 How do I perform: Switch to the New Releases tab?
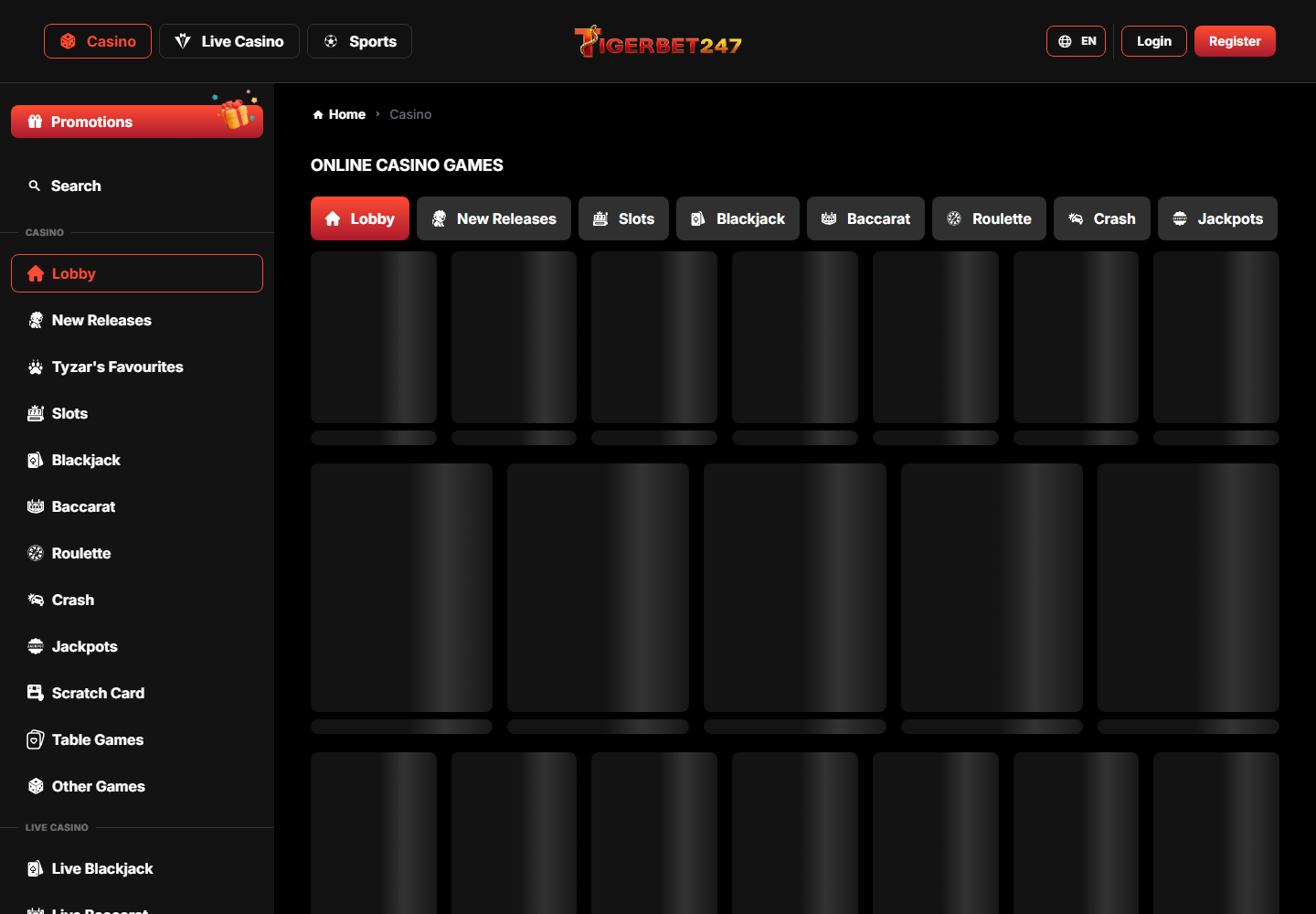493,218
